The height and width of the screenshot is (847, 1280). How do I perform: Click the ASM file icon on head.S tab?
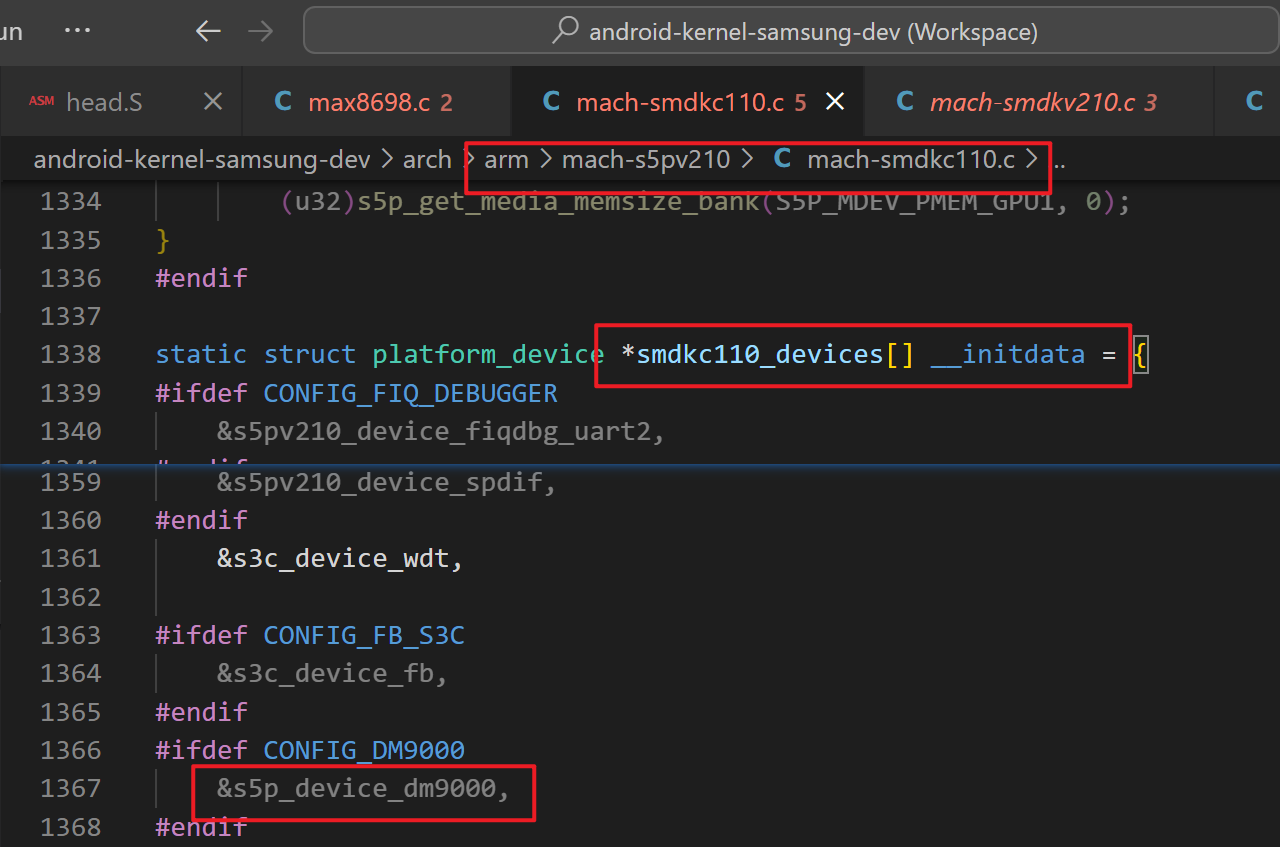tap(41, 101)
